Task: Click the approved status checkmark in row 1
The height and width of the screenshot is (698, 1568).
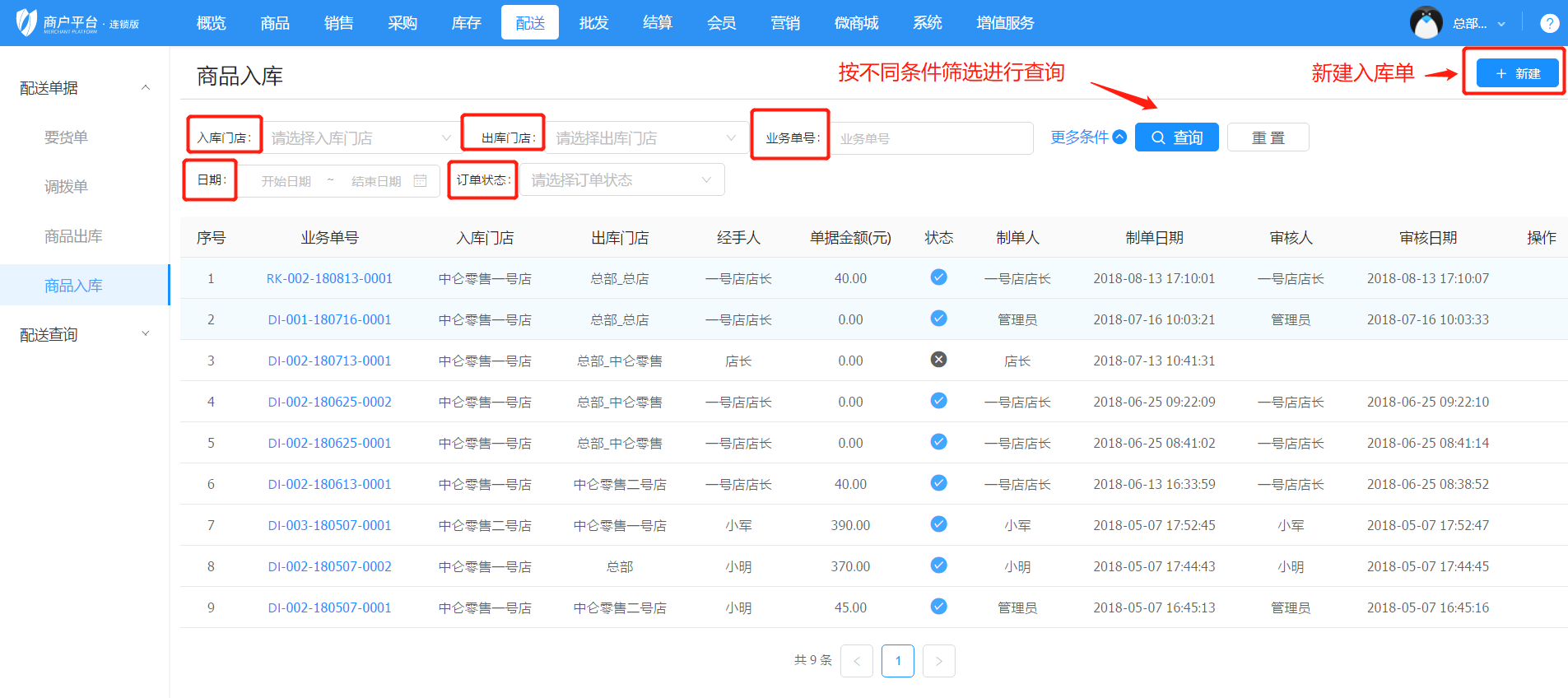Action: coord(938,277)
